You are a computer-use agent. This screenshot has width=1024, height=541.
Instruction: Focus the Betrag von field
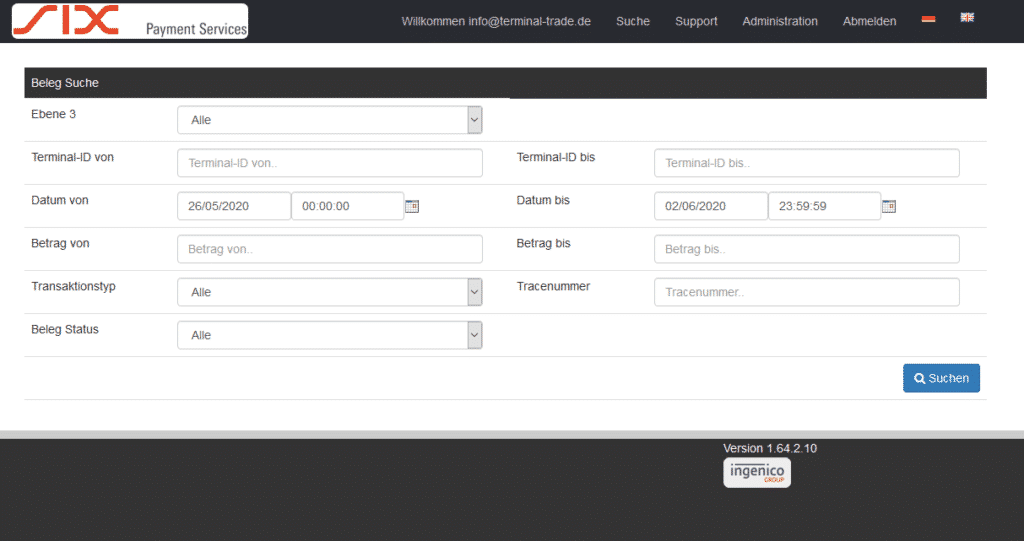330,249
